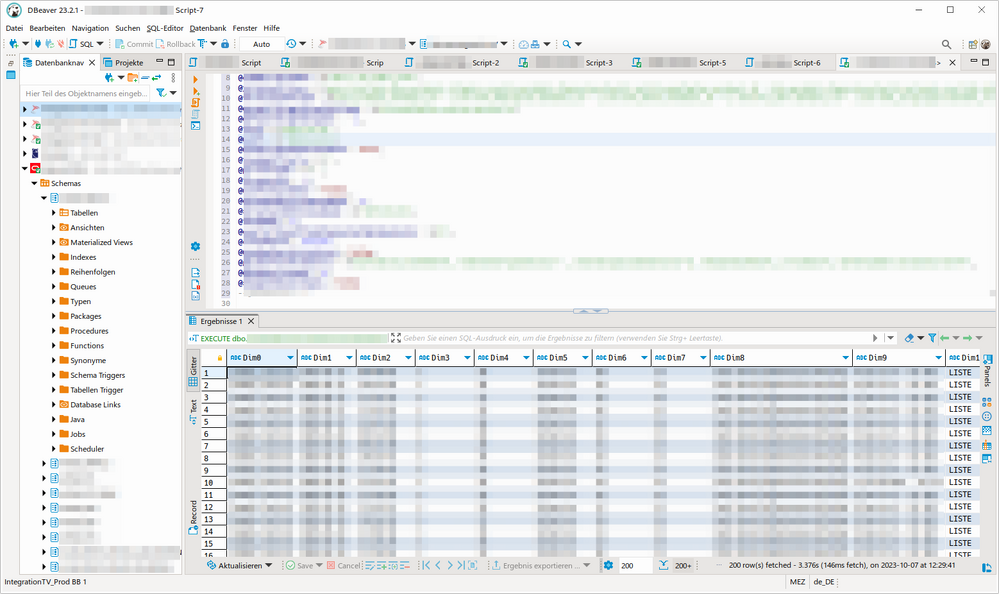Click the MEZ timezone in the status bar
999x594 pixels.
(x=797, y=582)
